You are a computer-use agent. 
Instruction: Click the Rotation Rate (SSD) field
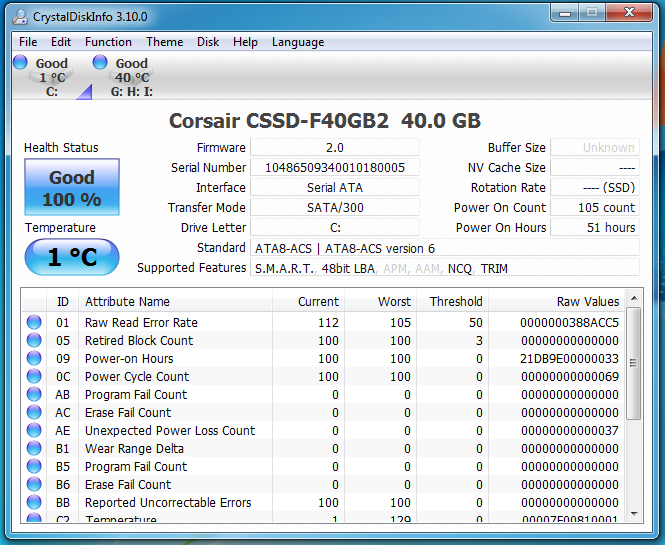pos(595,187)
